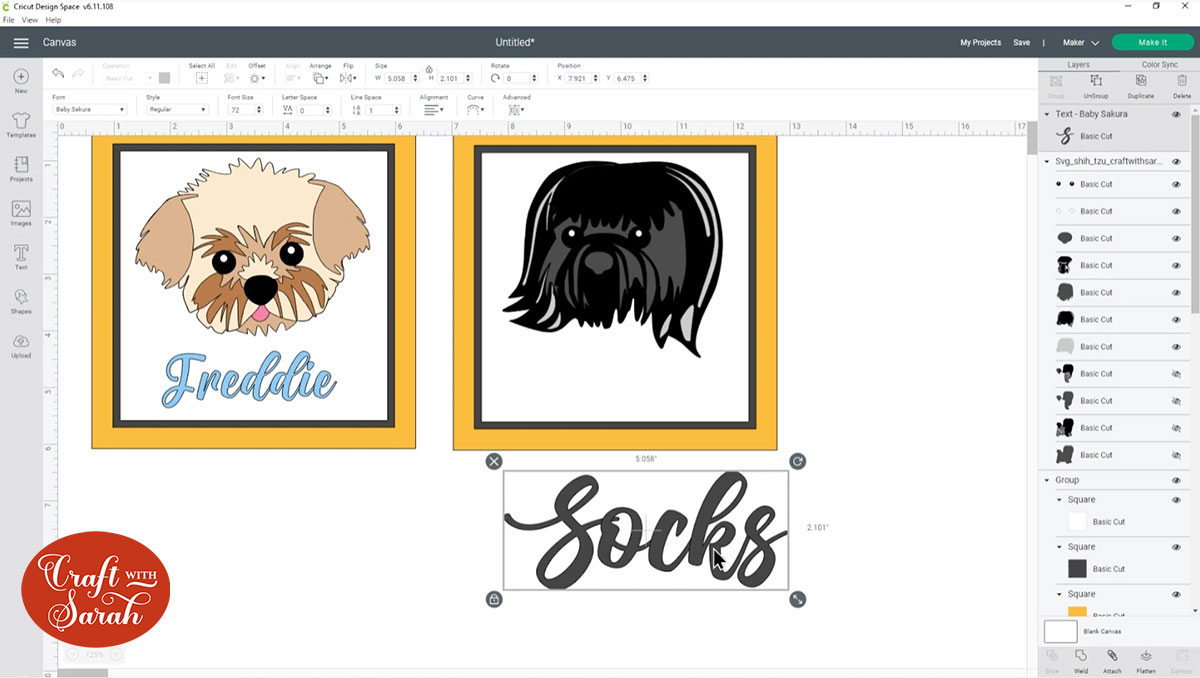Select the Text tool in sidebar
The image size is (1200, 678).
pos(21,256)
